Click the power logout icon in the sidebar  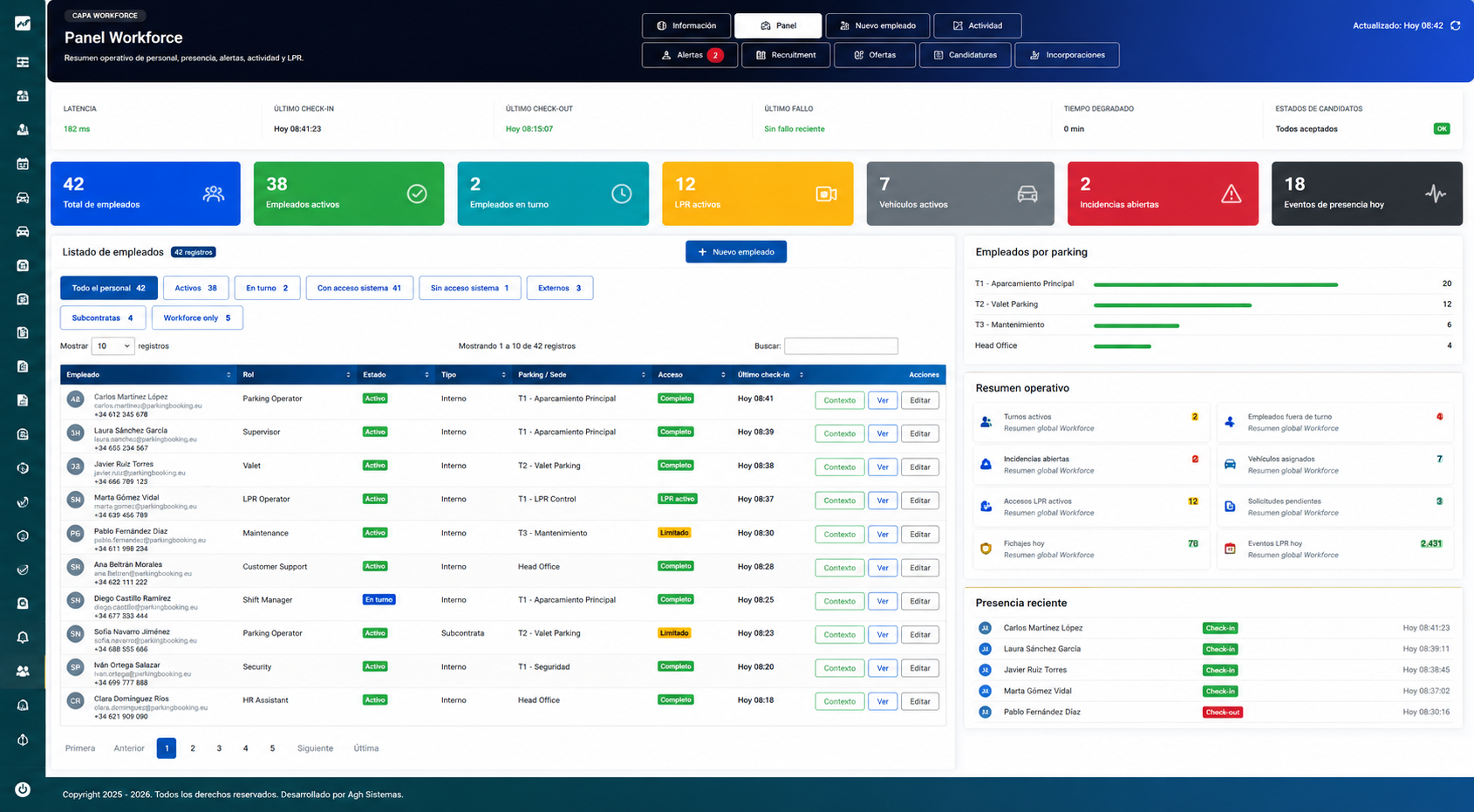point(23,789)
